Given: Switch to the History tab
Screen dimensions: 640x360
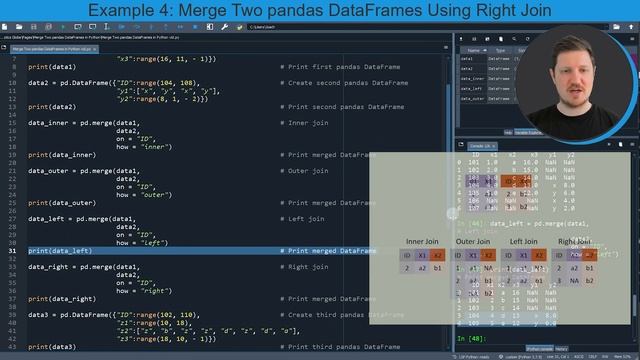Looking at the screenshot, I should (x=562, y=349).
